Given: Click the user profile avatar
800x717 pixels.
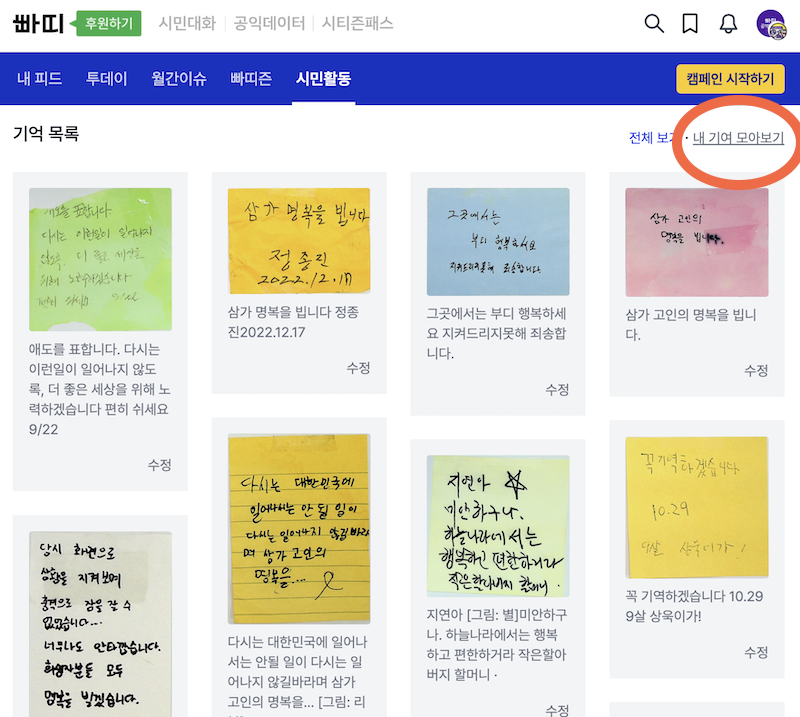Looking at the screenshot, I should (770, 24).
